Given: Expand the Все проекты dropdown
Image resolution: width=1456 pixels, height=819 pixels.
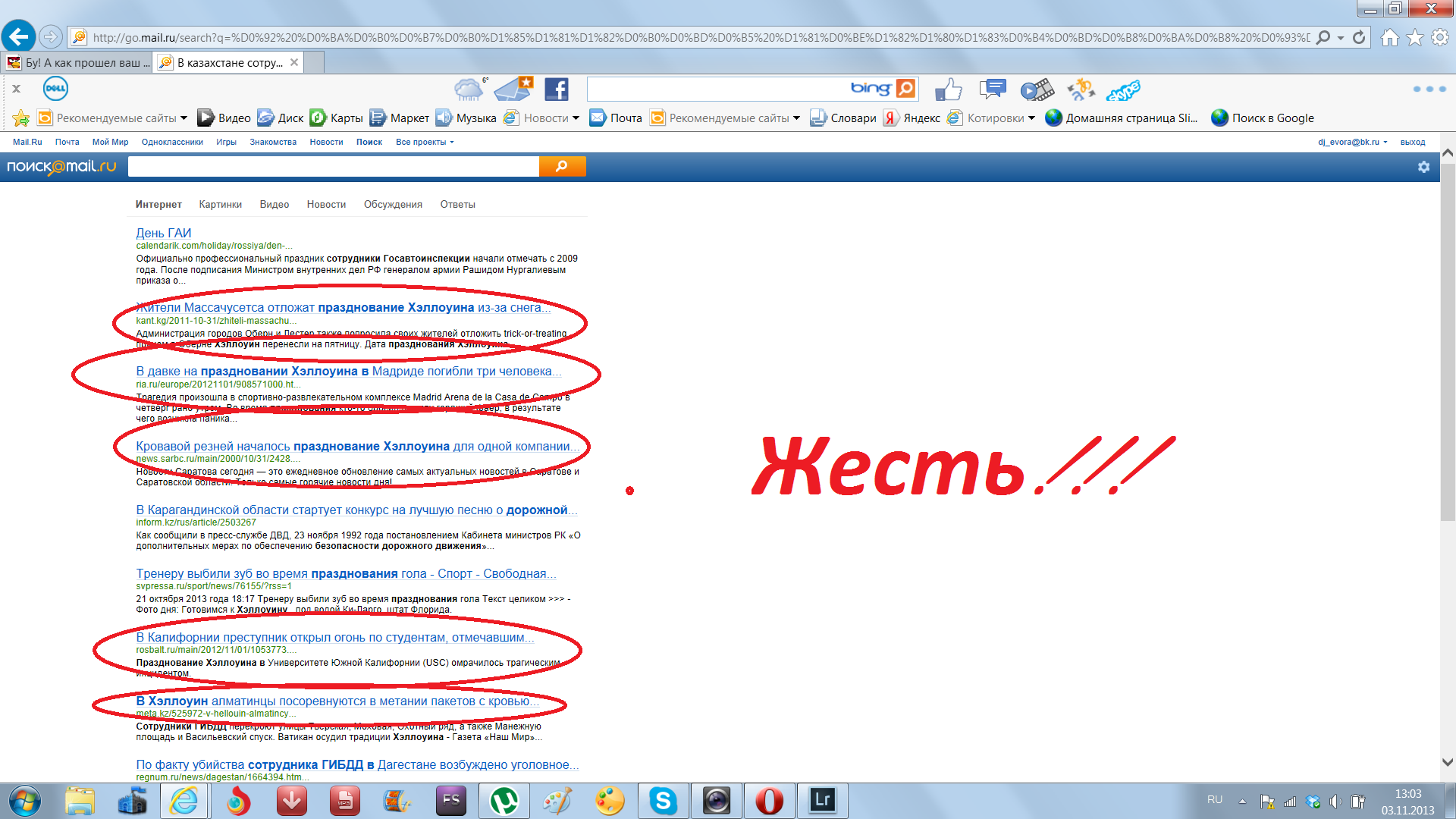Looking at the screenshot, I should coord(425,142).
